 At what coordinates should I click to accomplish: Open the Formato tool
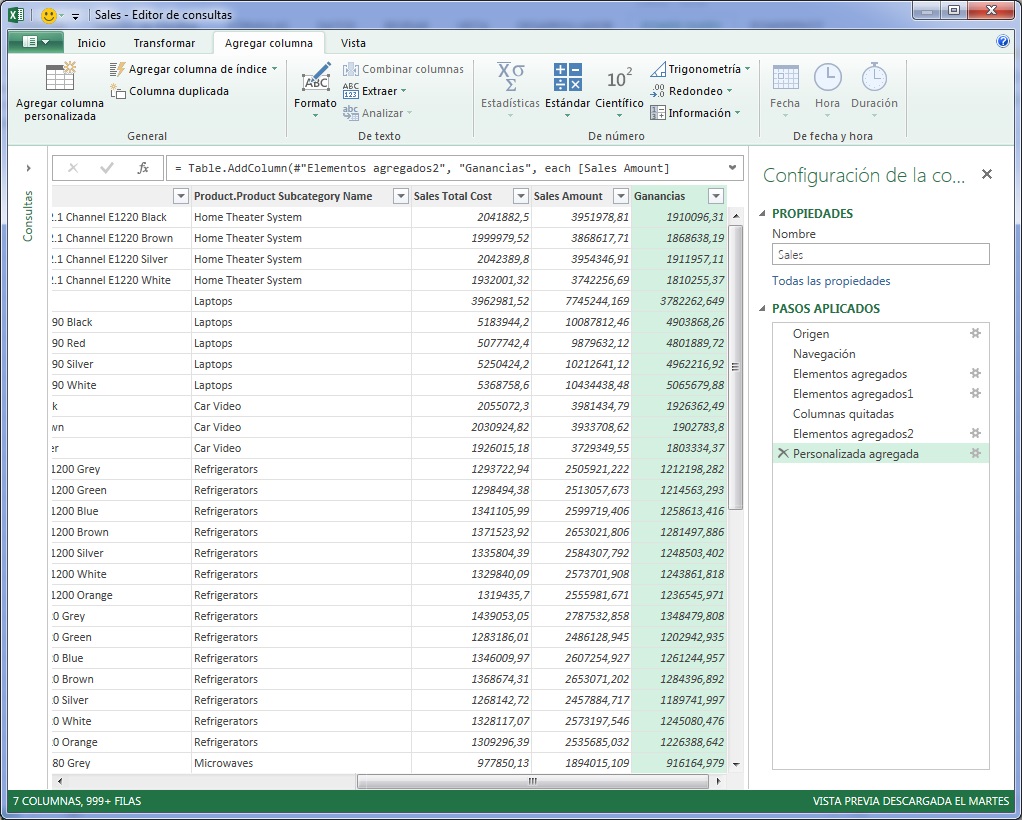[314, 90]
